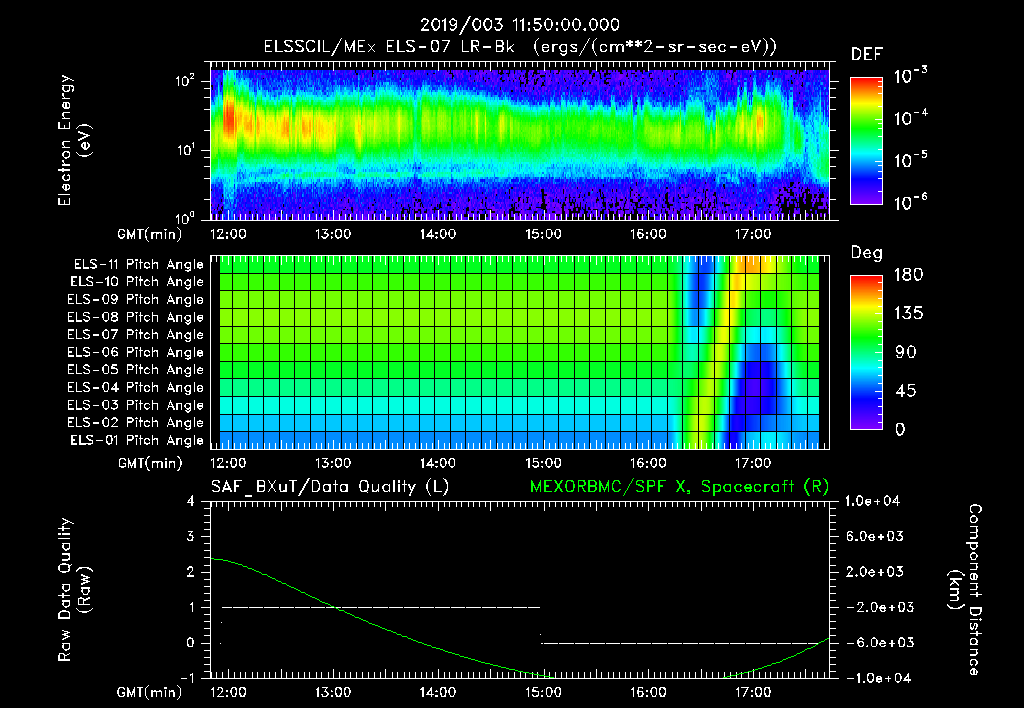The width and height of the screenshot is (1024, 708).
Task: Click the SAF_BXuT/Data Quality (L) title
Action: [x=330, y=487]
